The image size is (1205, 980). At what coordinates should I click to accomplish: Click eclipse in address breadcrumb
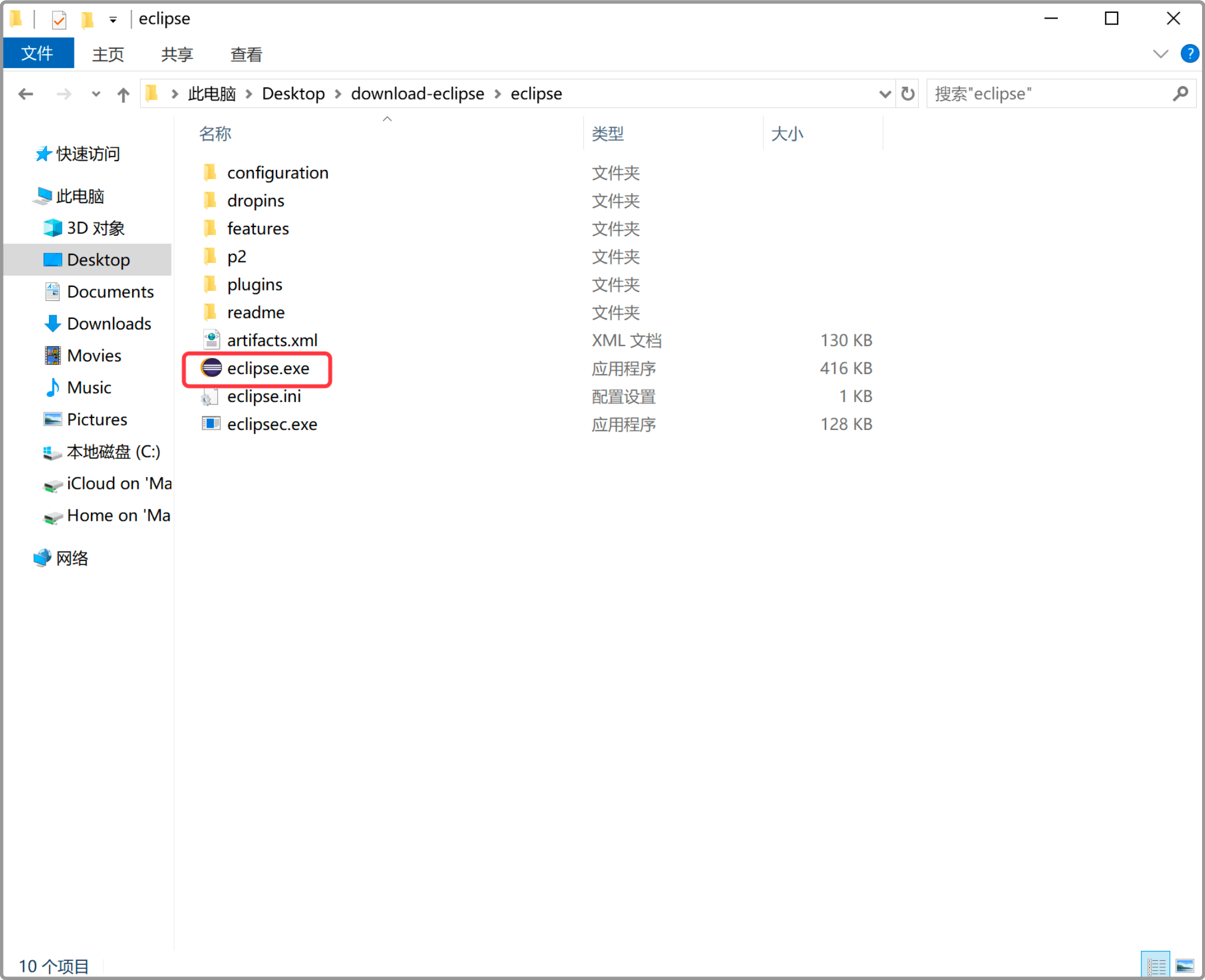tap(536, 94)
